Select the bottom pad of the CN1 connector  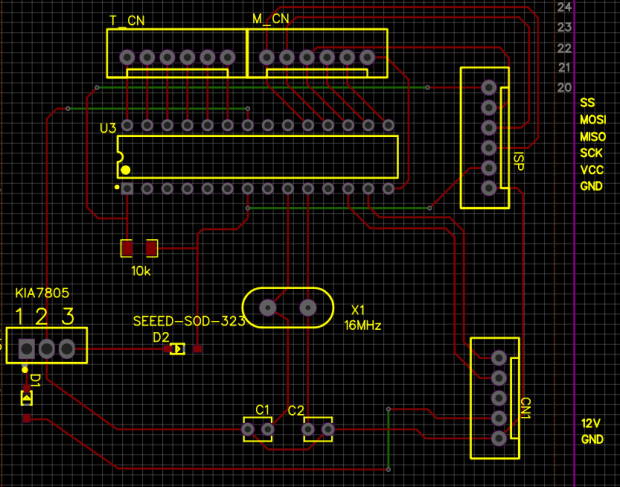click(499, 438)
